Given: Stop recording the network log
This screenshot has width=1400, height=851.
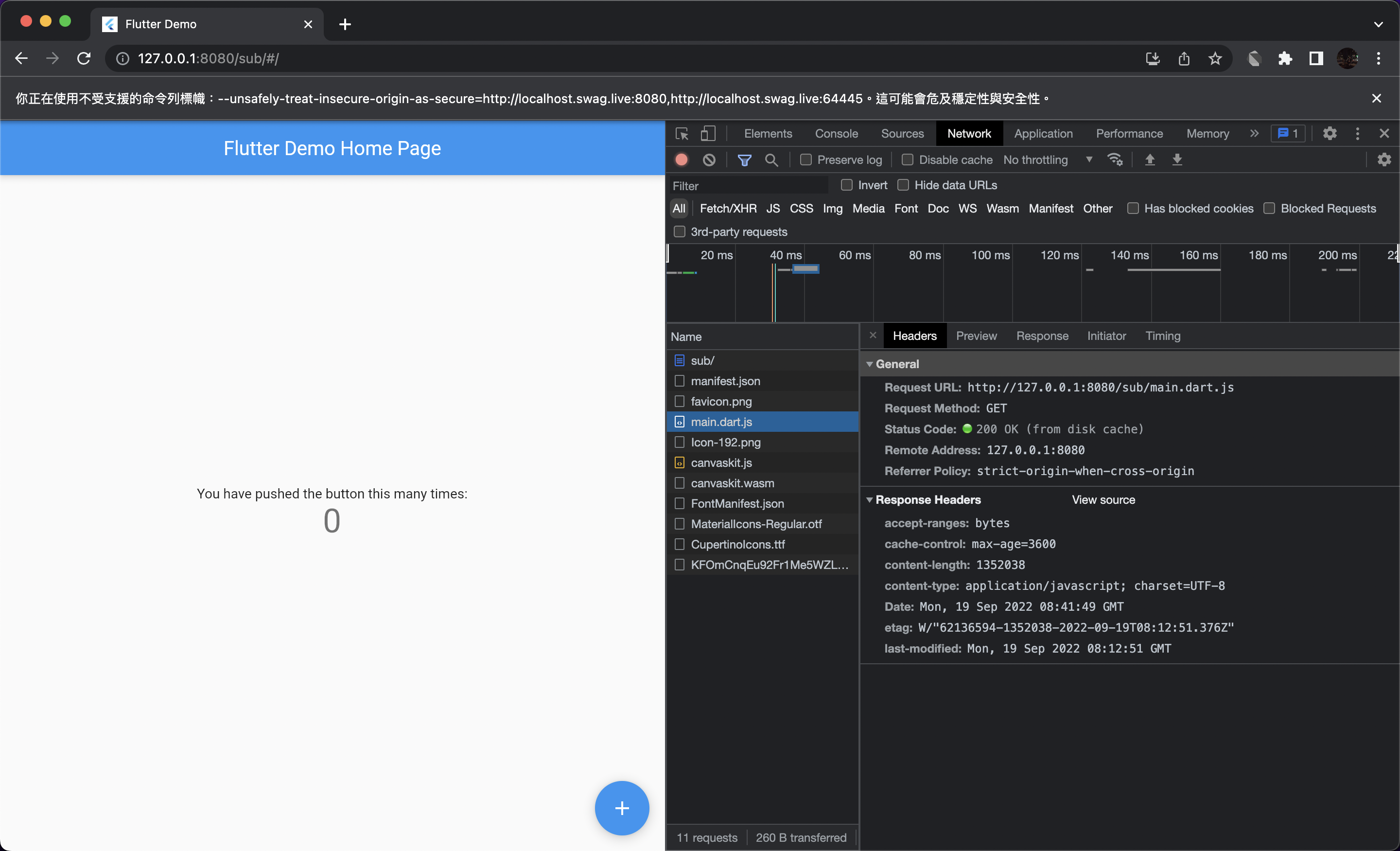Looking at the screenshot, I should click(x=681, y=160).
